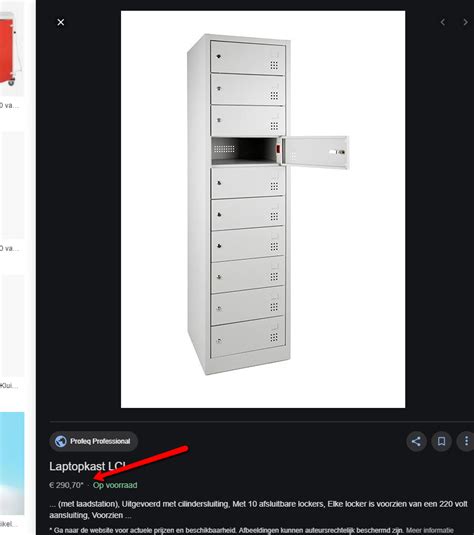474x535 pixels.
Task: Select the red cabinet thumbnail on the left
Action: coord(12,49)
